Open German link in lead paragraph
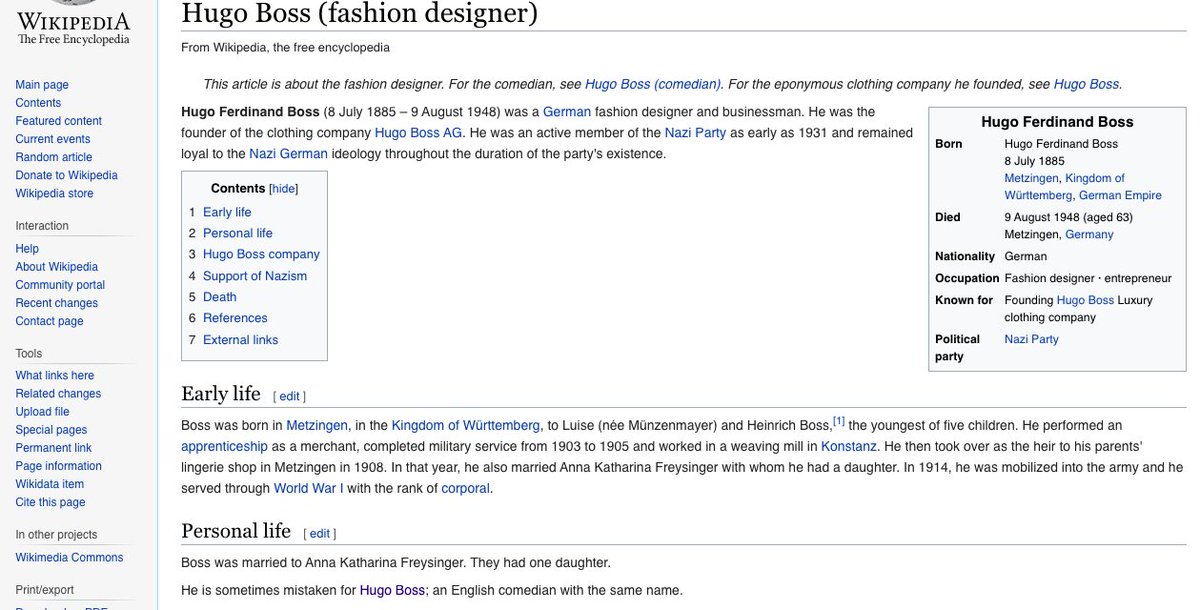 [567, 111]
